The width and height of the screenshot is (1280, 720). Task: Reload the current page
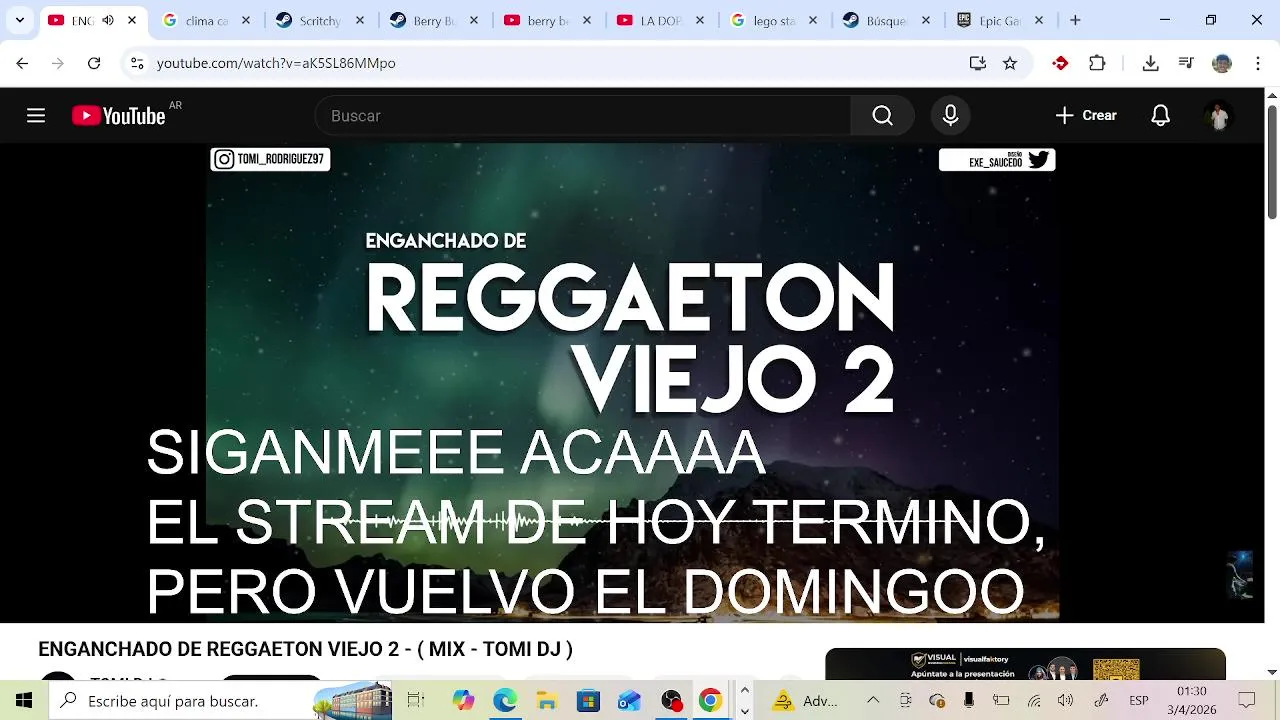pos(94,63)
